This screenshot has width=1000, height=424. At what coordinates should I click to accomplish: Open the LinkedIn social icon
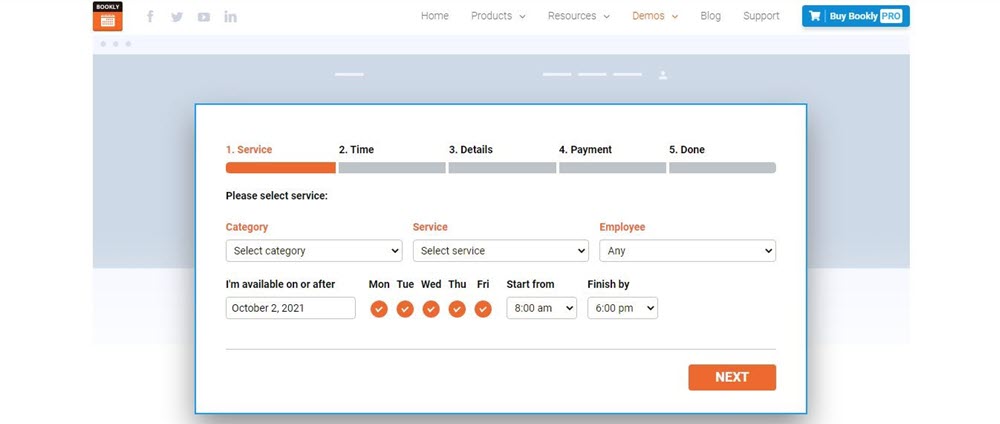click(231, 16)
